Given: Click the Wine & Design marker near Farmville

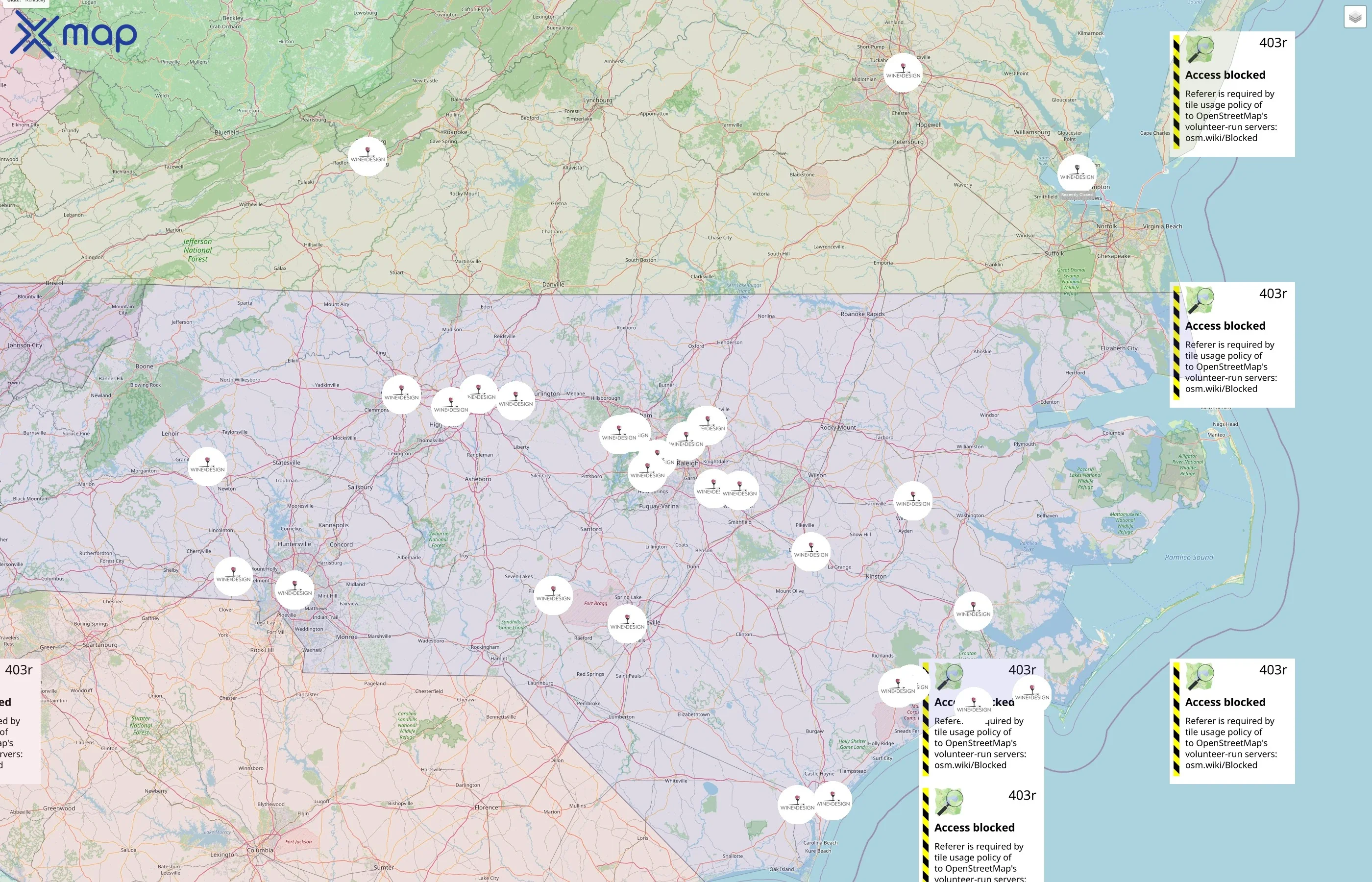Looking at the screenshot, I should [x=913, y=501].
